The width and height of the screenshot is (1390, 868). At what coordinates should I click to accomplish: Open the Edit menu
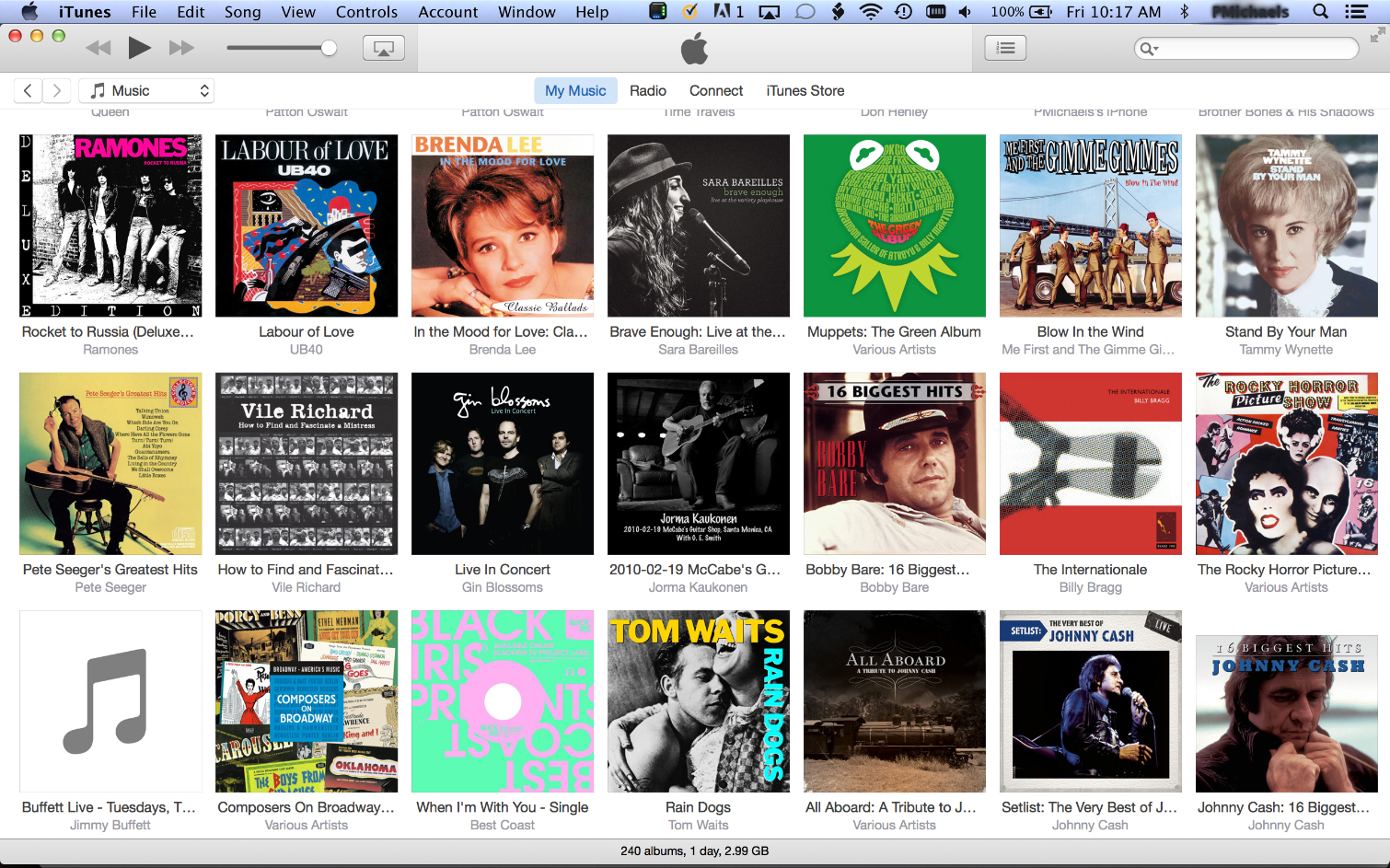pyautogui.click(x=191, y=12)
